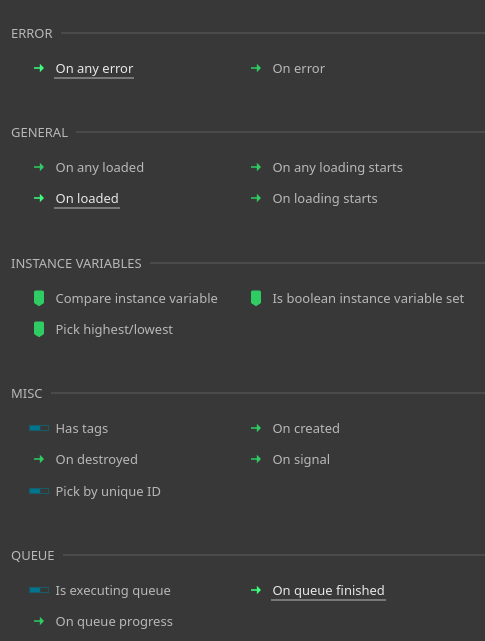Click the MISC category header

(27, 394)
